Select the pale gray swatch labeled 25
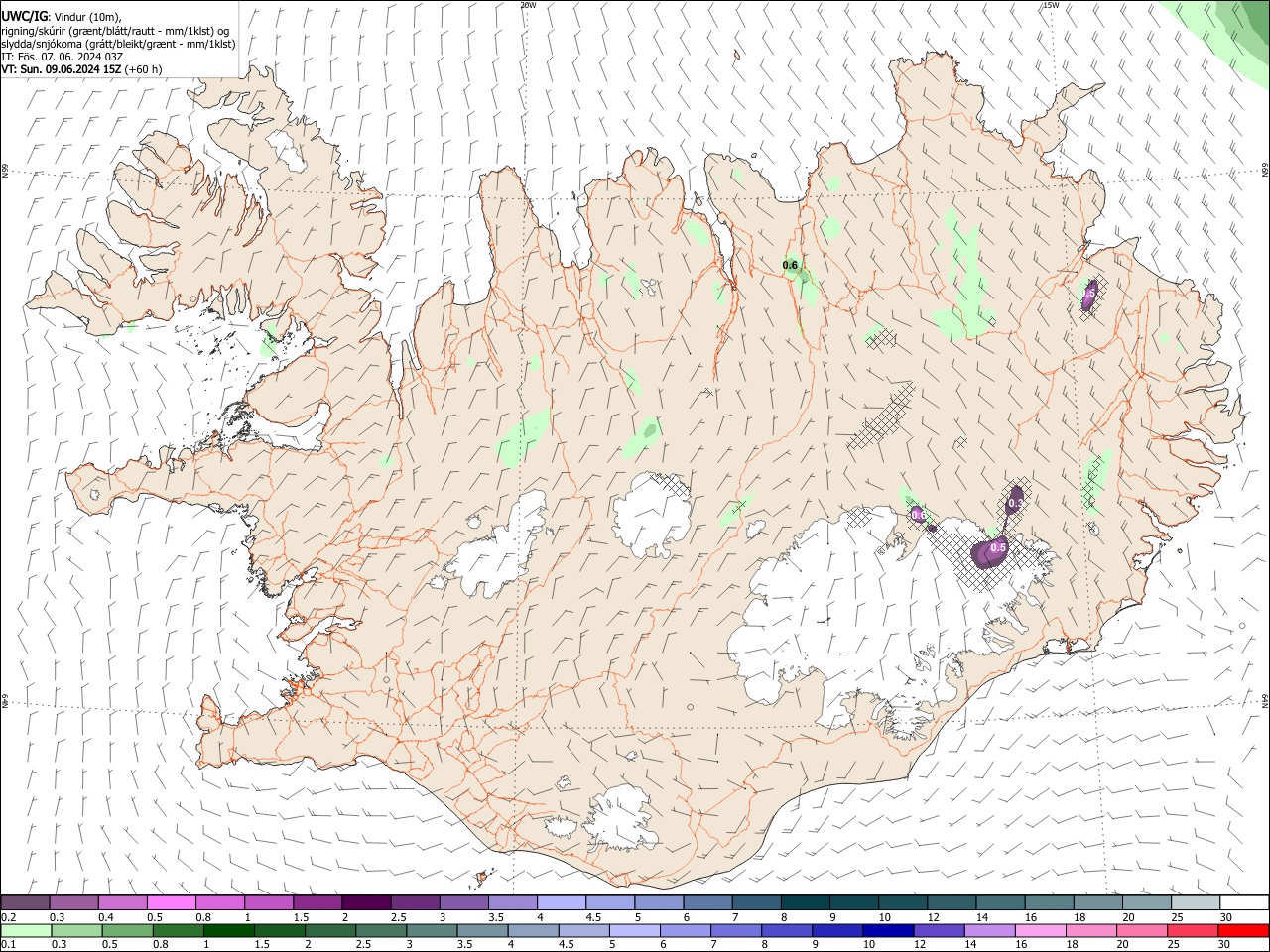 click(x=1196, y=903)
